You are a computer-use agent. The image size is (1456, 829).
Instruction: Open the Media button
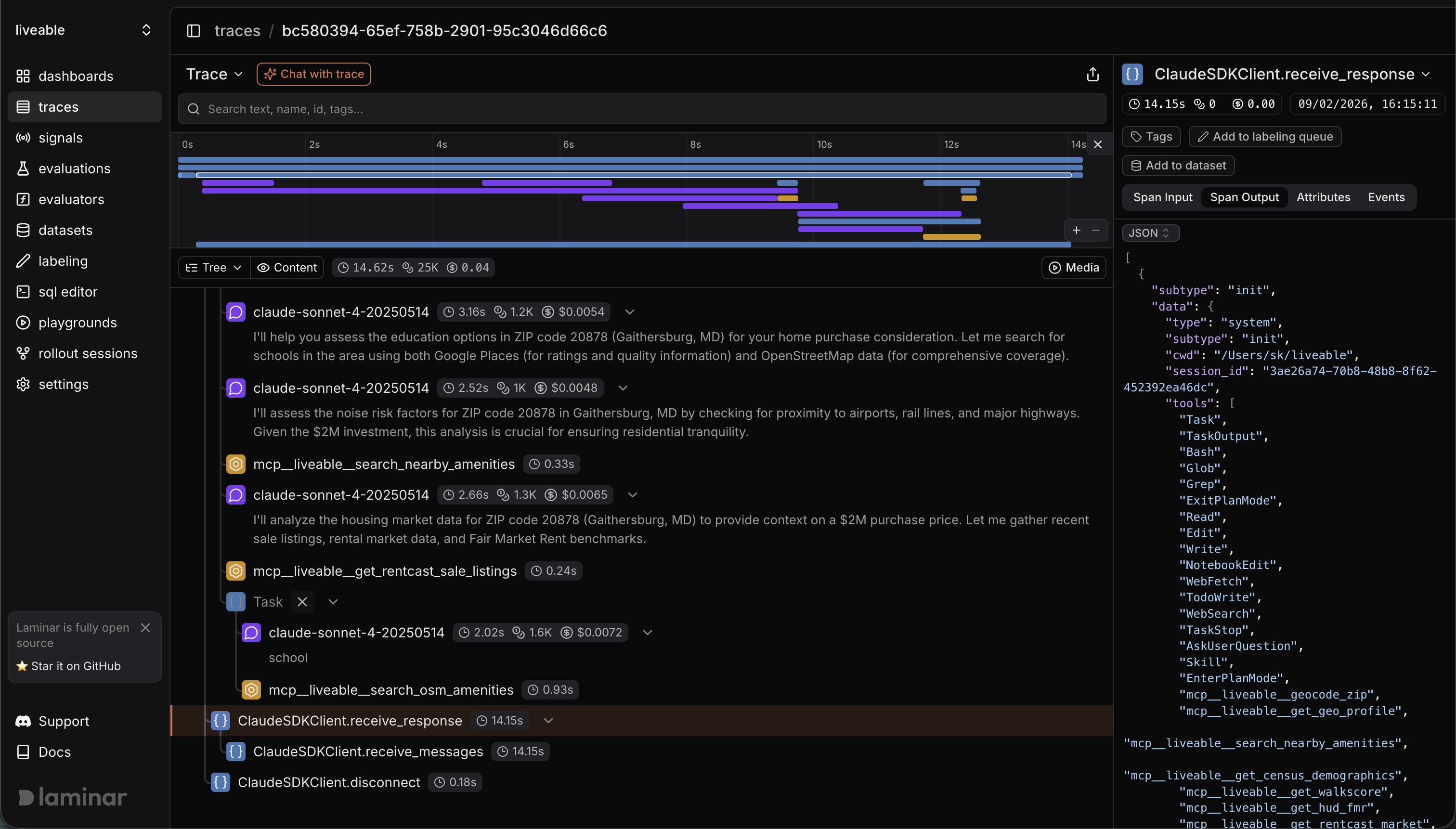(x=1074, y=268)
